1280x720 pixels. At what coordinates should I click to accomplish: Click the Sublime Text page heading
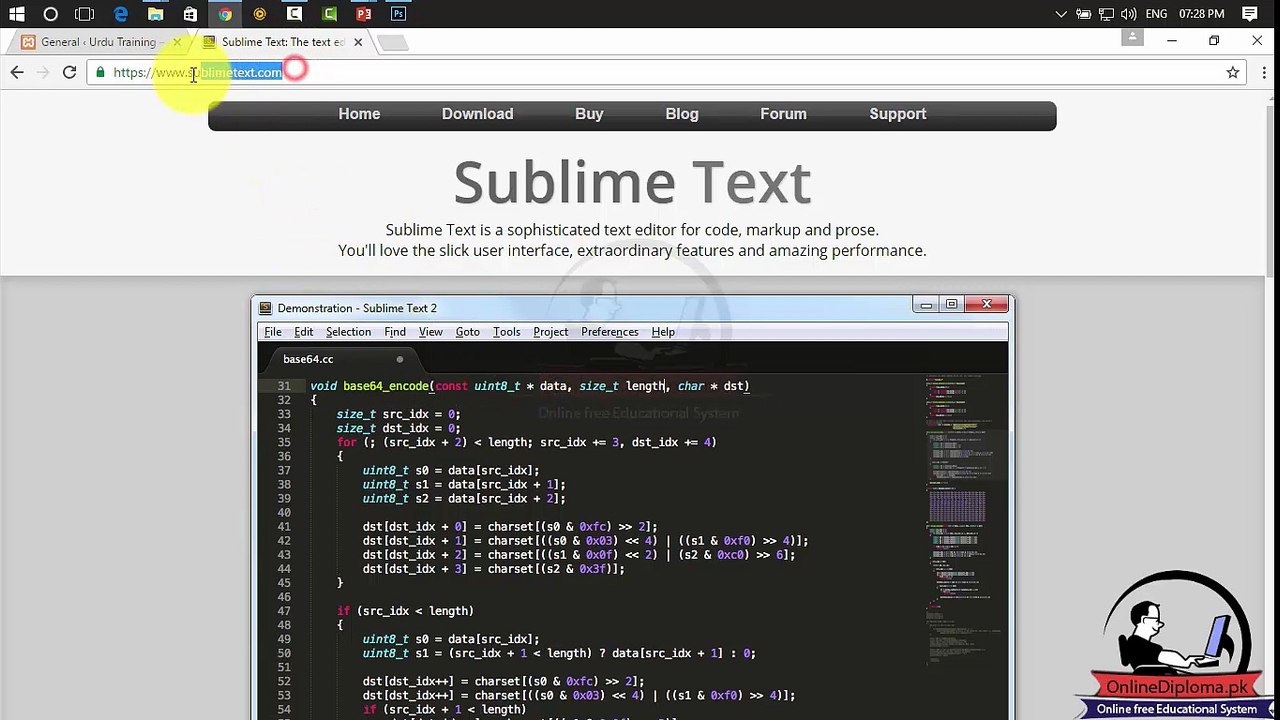coord(632,183)
